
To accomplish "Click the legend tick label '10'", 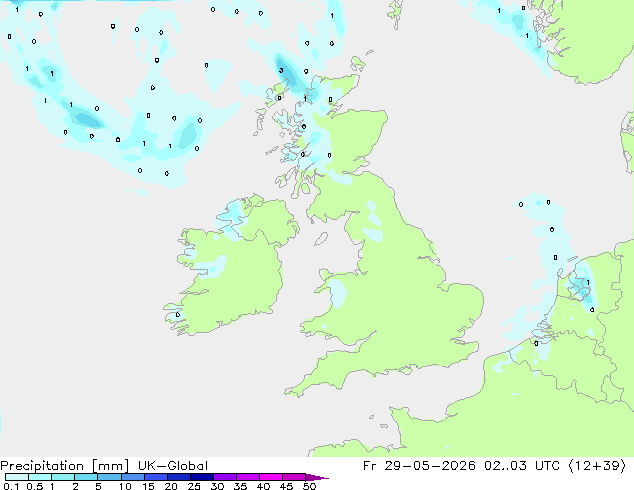I will [125, 486].
